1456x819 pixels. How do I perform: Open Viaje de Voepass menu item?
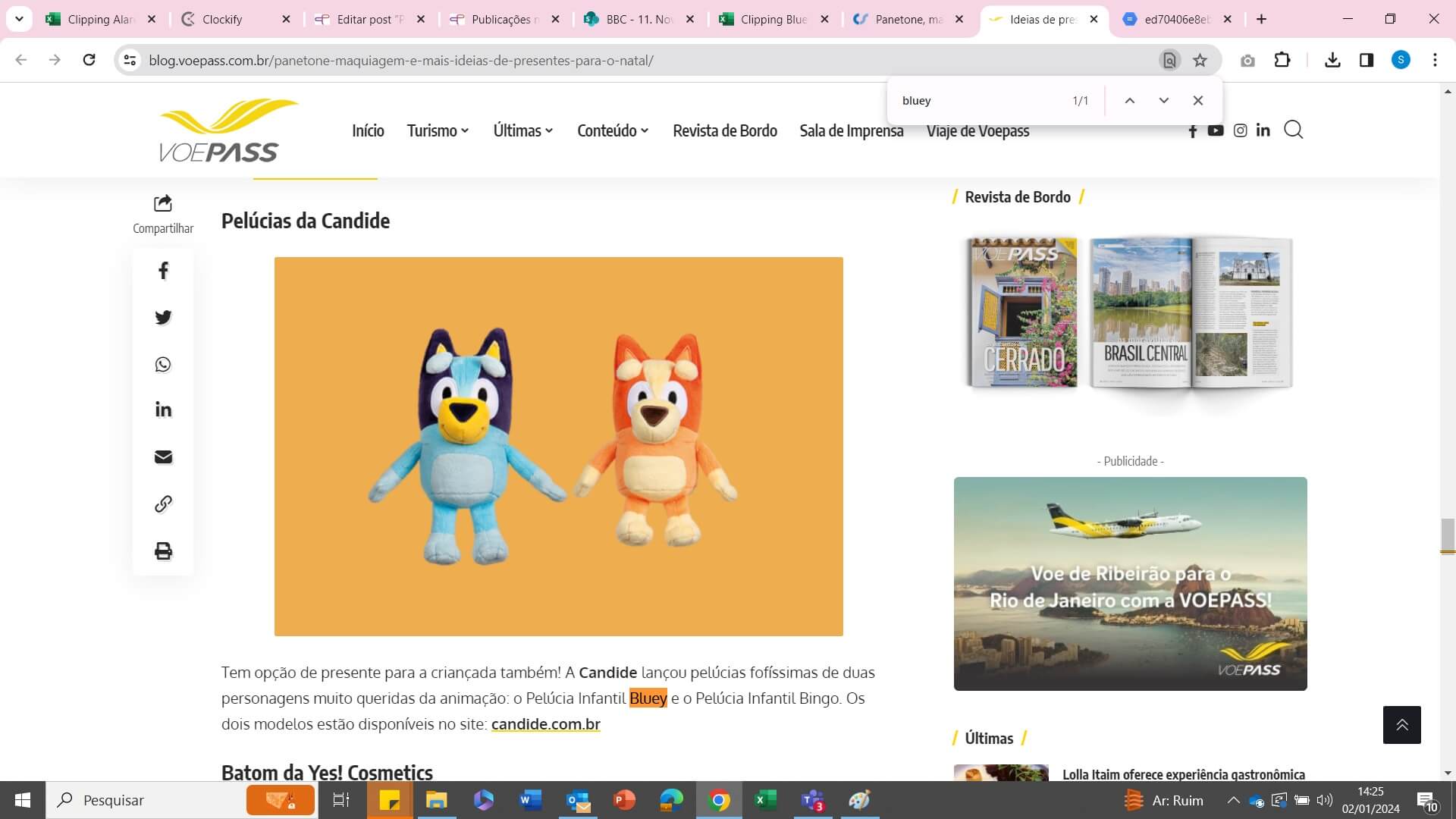977,131
